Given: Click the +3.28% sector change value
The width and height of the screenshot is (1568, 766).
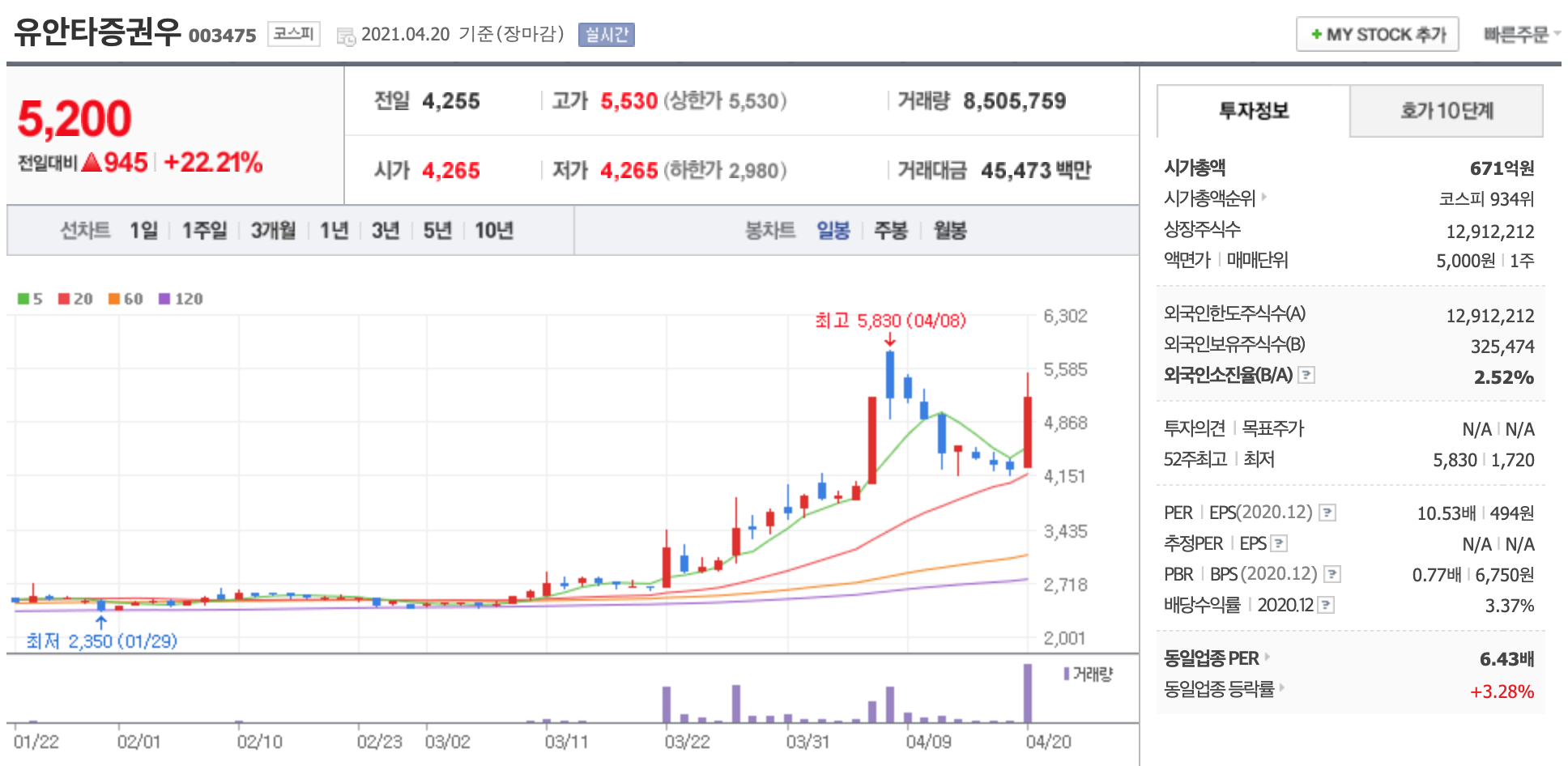Looking at the screenshot, I should (1502, 692).
